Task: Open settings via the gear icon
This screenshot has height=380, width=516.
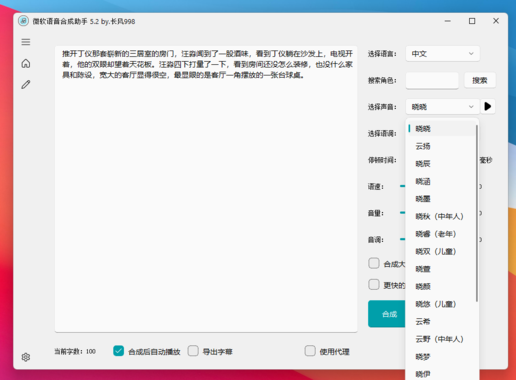Action: (26, 357)
